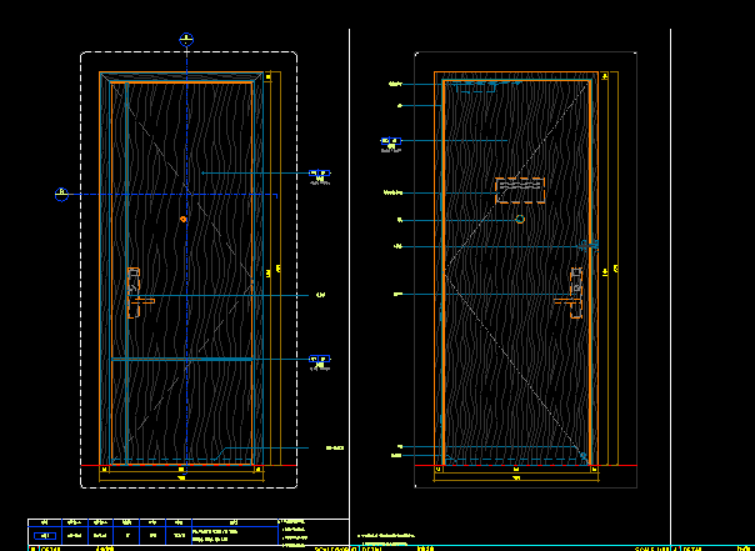The height and width of the screenshot is (551, 755).
Task: Select the bottom leader label right of left door
Action: 335,448
